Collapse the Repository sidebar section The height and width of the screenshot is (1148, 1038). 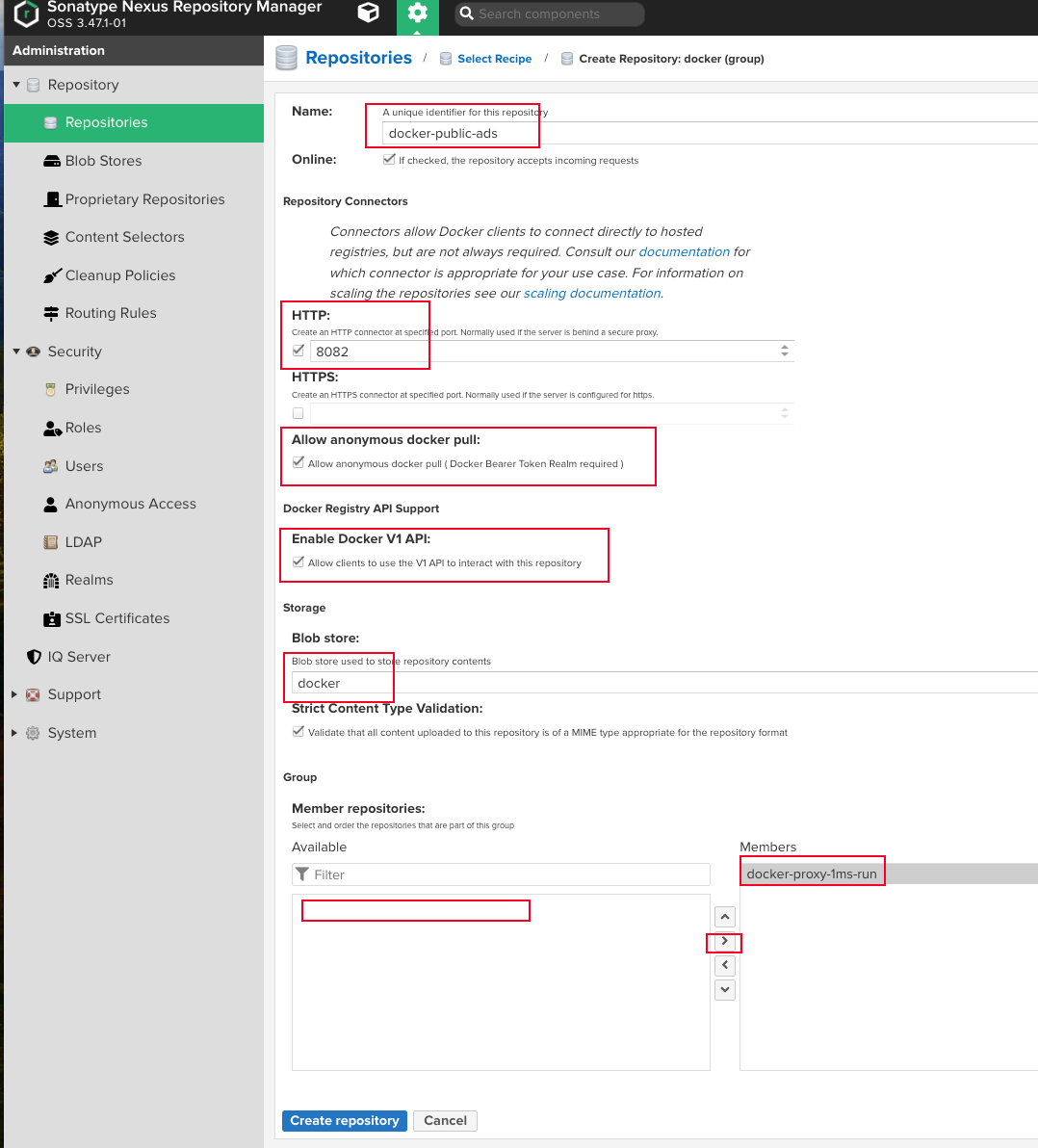pos(15,85)
